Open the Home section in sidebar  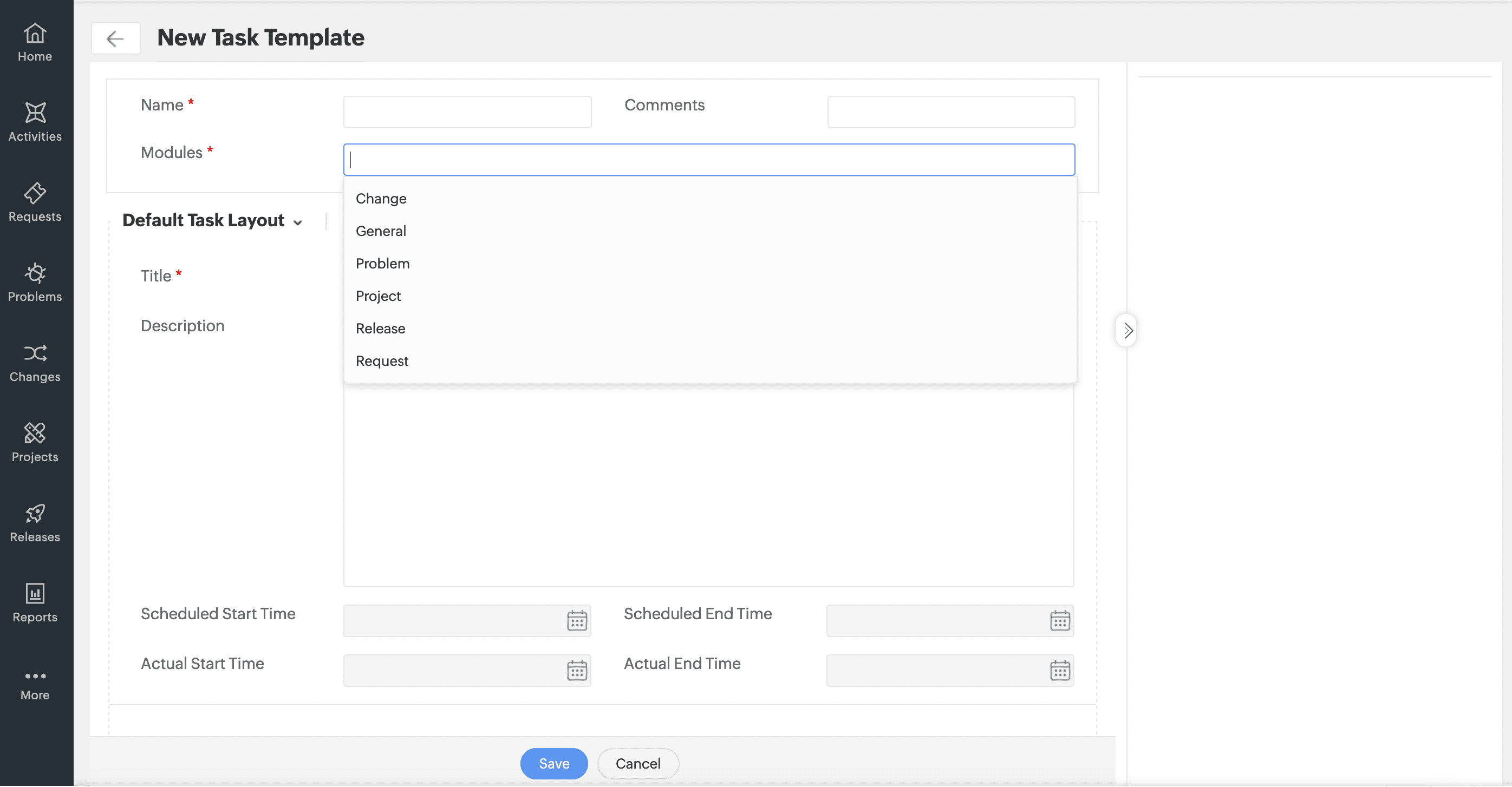click(35, 42)
